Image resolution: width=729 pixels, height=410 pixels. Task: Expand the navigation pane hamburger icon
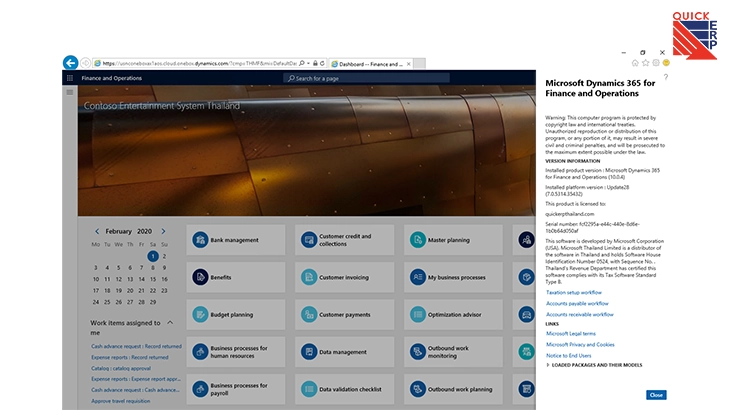click(x=70, y=93)
